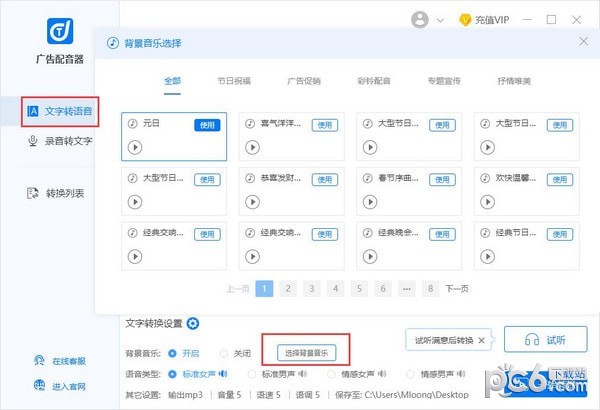Click the music note icon beside 春节序曲
The height and width of the screenshot is (410, 600).
(368, 178)
